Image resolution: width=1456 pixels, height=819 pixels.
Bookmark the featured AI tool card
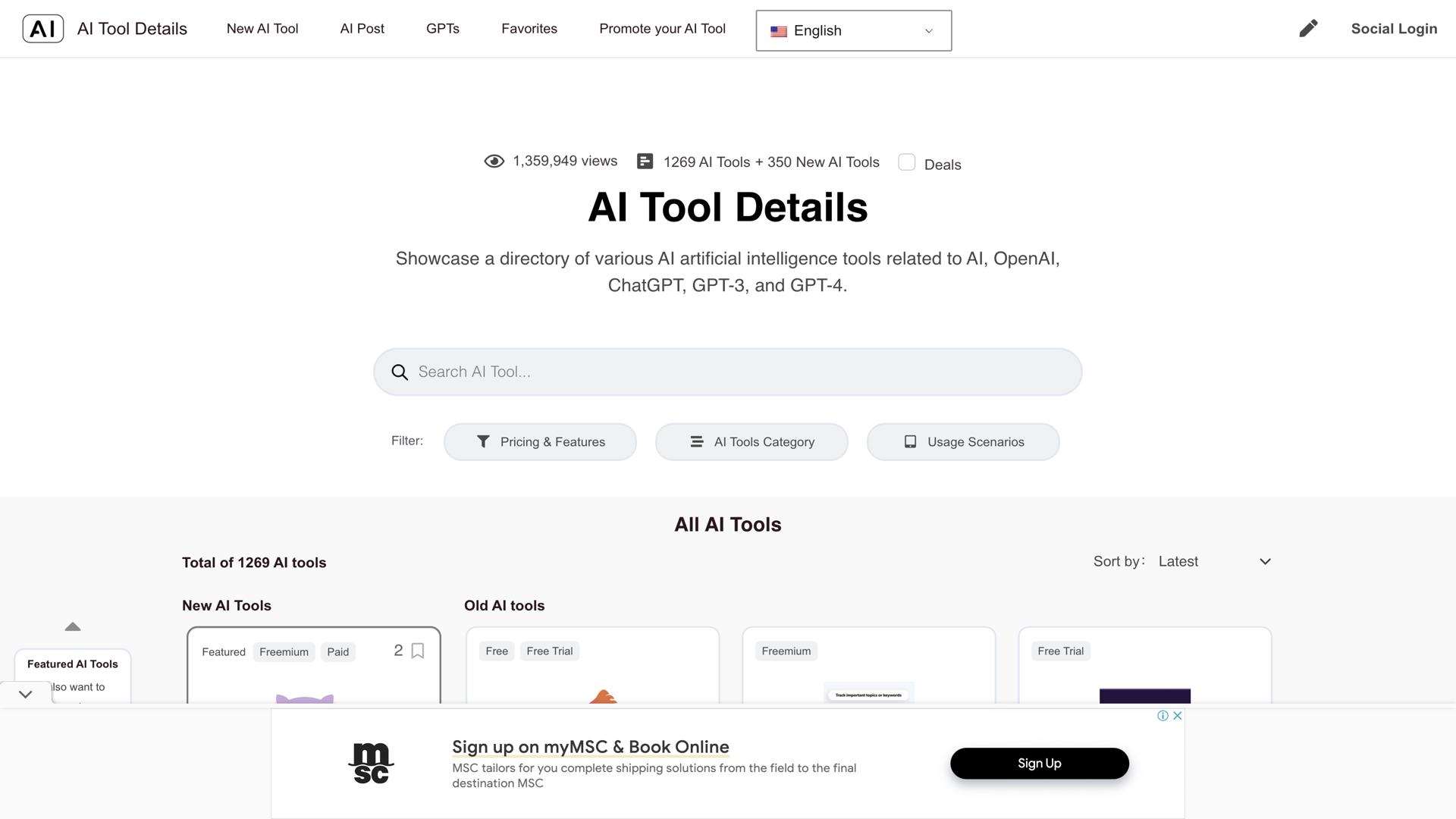point(418,651)
